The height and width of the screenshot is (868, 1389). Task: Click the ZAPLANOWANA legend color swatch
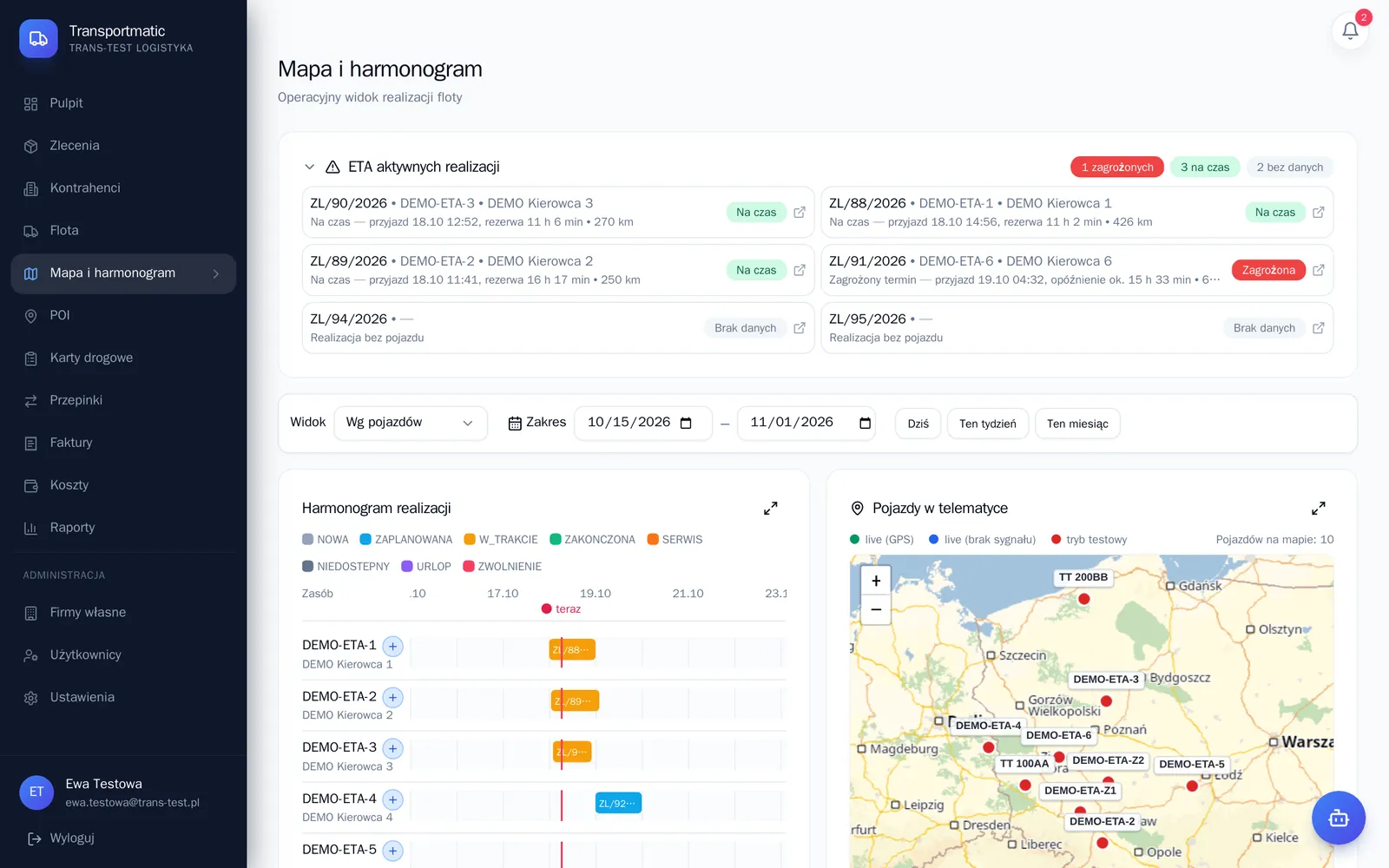coord(365,540)
